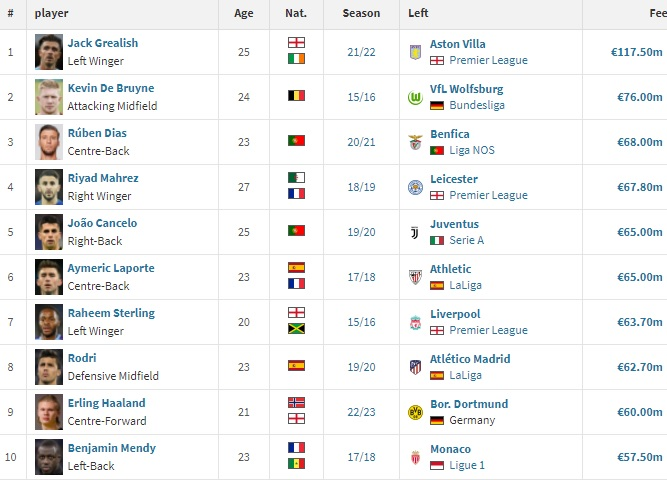The image size is (667, 480).
Task: Click the Premier League link under Aston Villa
Action: (x=488, y=60)
